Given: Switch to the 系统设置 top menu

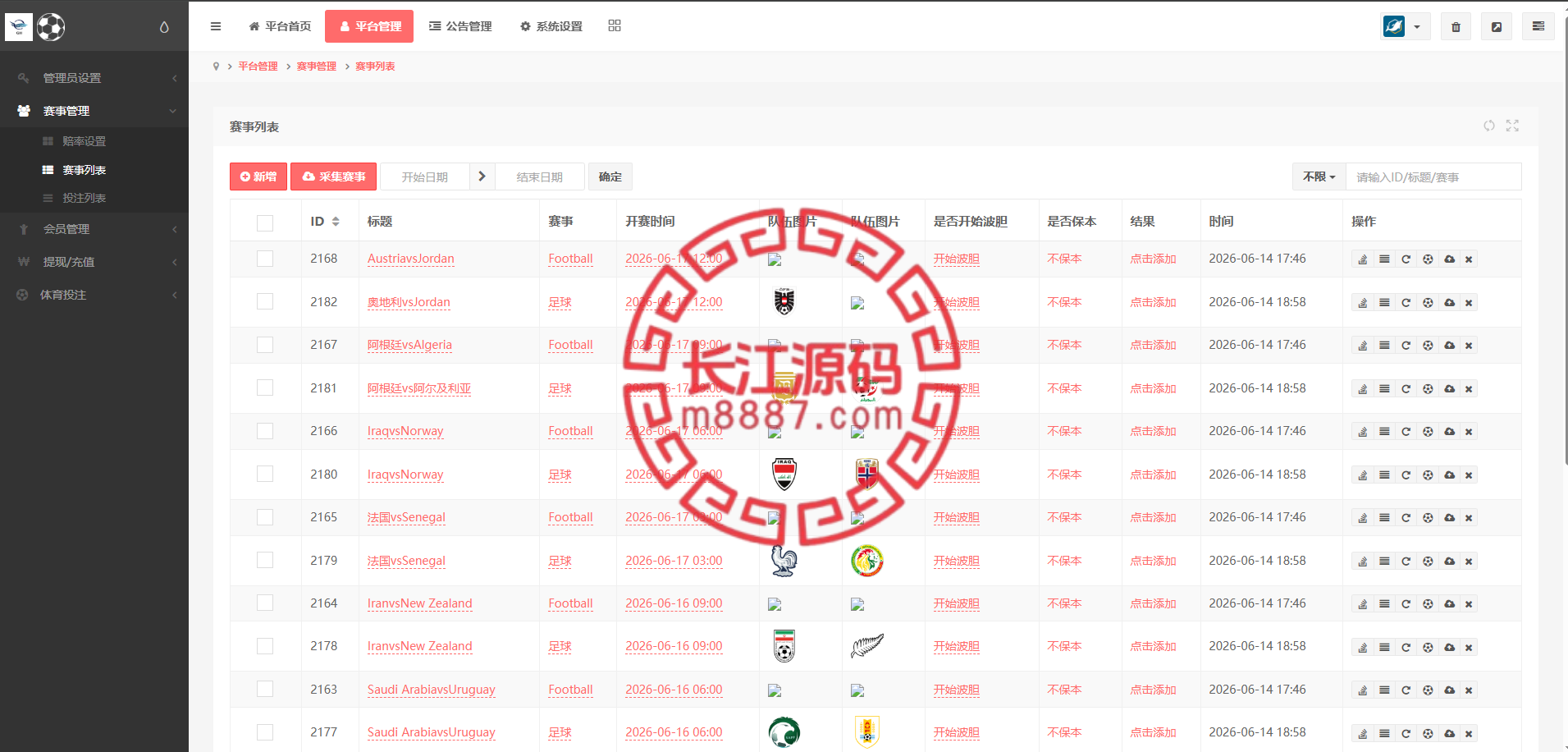Looking at the screenshot, I should pyautogui.click(x=551, y=26).
